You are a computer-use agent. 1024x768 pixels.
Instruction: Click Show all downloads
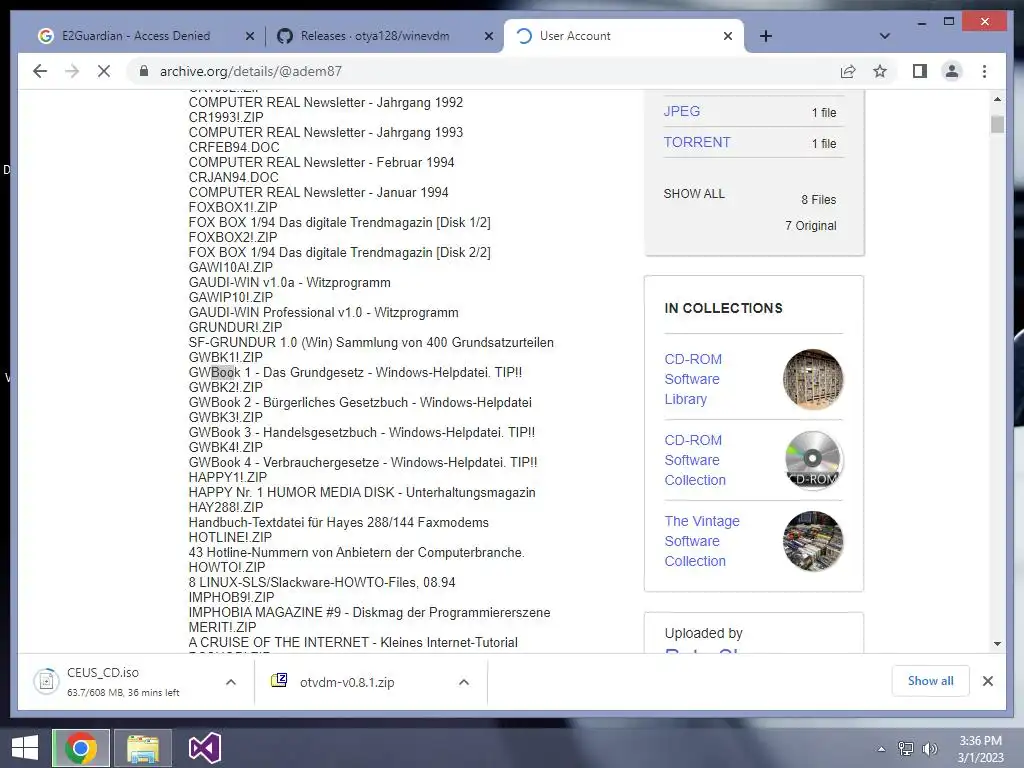coord(931,681)
